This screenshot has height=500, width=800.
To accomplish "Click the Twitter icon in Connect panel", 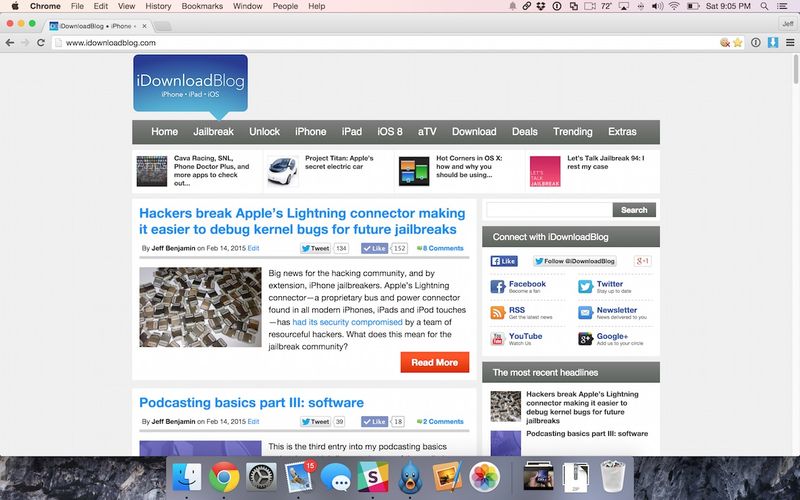I will [x=585, y=287].
